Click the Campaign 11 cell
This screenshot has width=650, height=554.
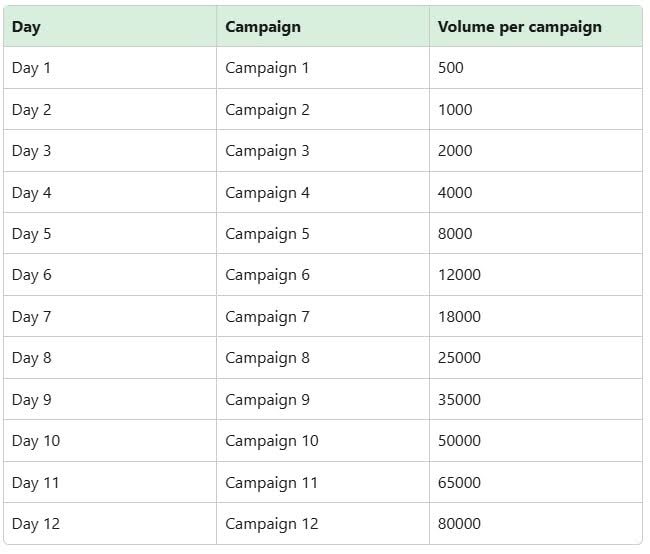pyautogui.click(x=271, y=483)
